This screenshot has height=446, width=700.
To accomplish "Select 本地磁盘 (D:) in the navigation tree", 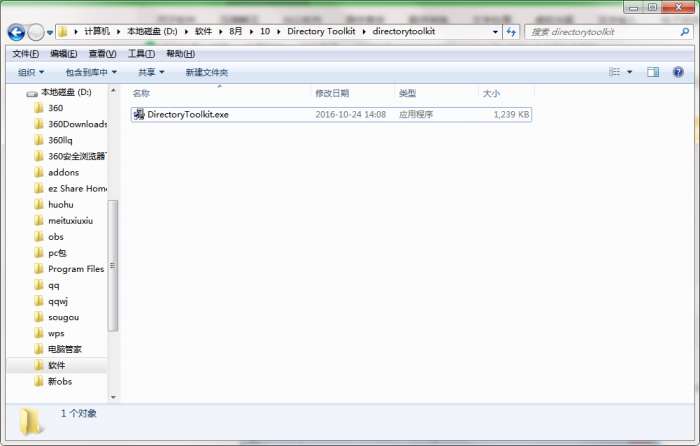I will [x=66, y=92].
